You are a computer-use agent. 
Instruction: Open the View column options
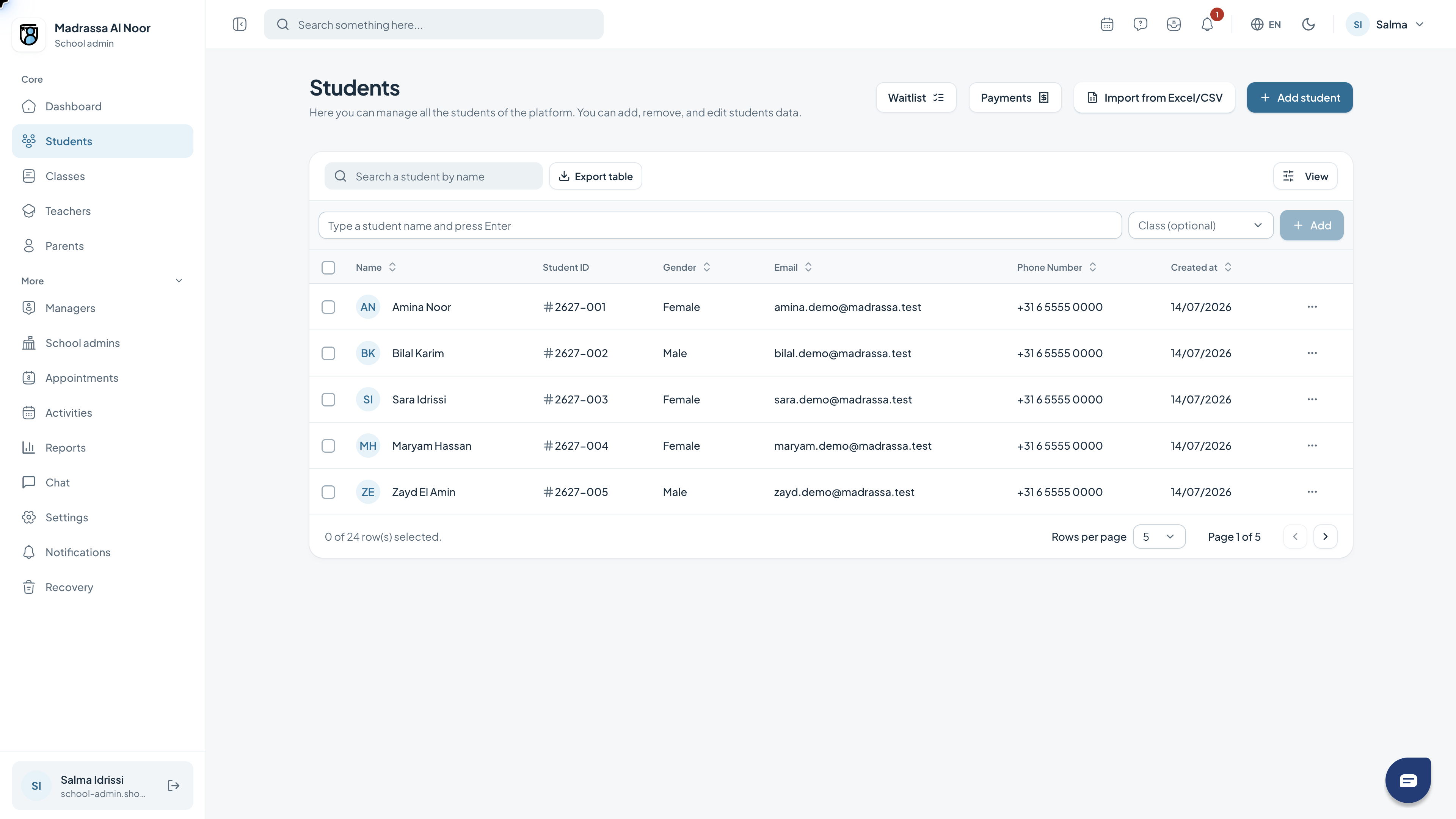pos(1305,176)
